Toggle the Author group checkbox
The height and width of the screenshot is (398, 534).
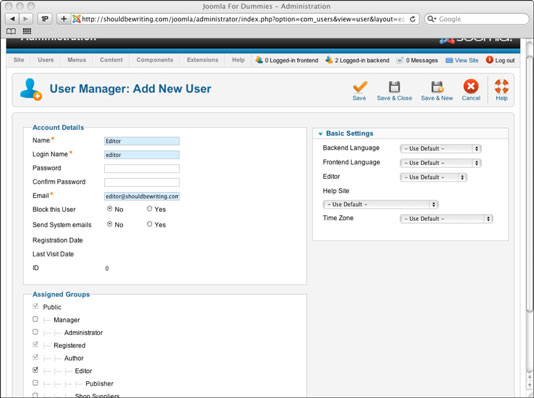coord(35,357)
